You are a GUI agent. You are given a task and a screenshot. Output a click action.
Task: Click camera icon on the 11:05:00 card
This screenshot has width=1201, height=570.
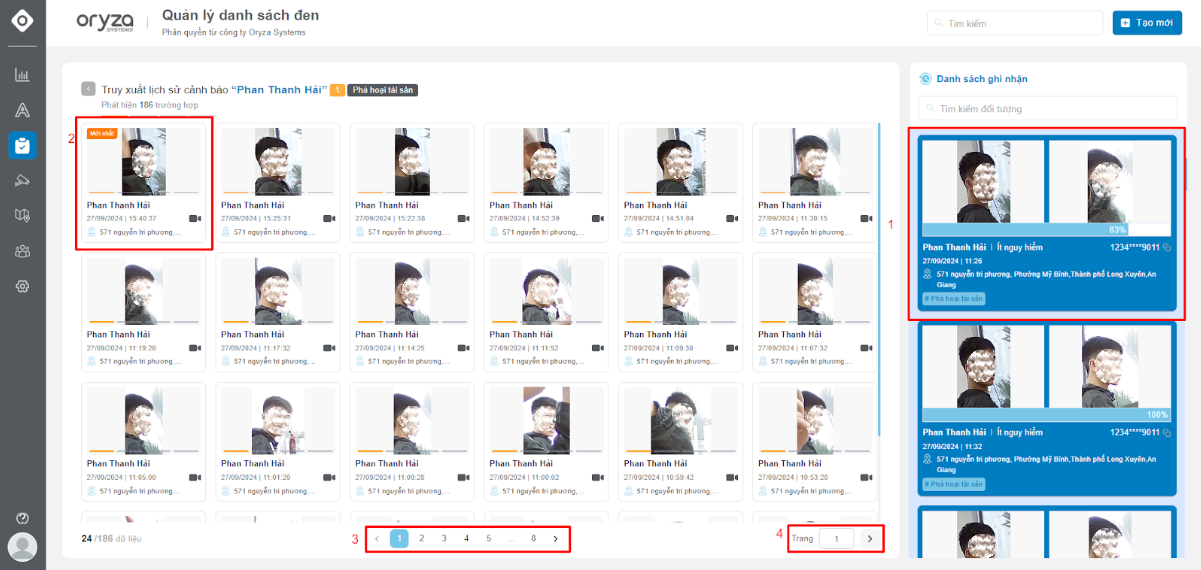(x=195, y=477)
